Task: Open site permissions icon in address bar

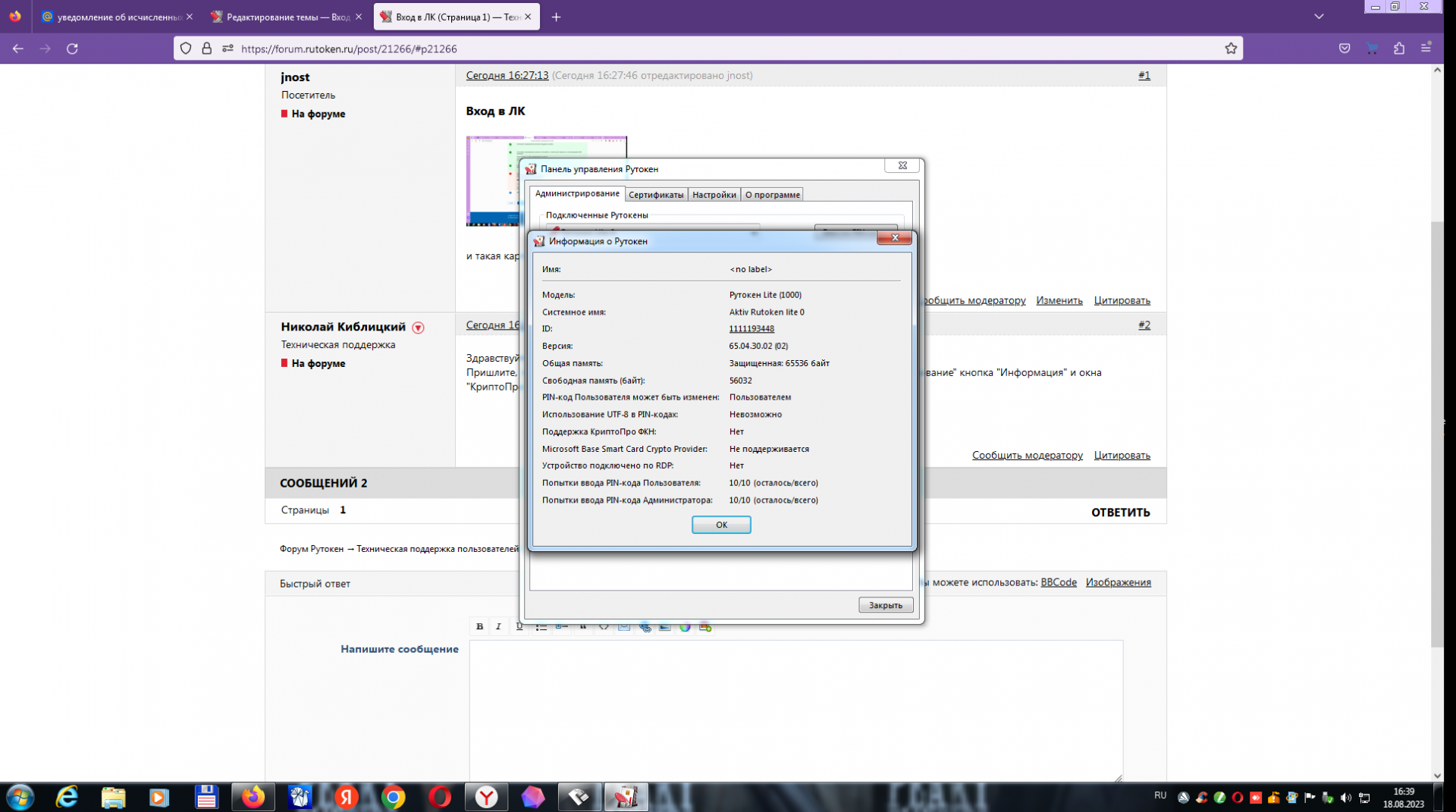Action: click(227, 49)
